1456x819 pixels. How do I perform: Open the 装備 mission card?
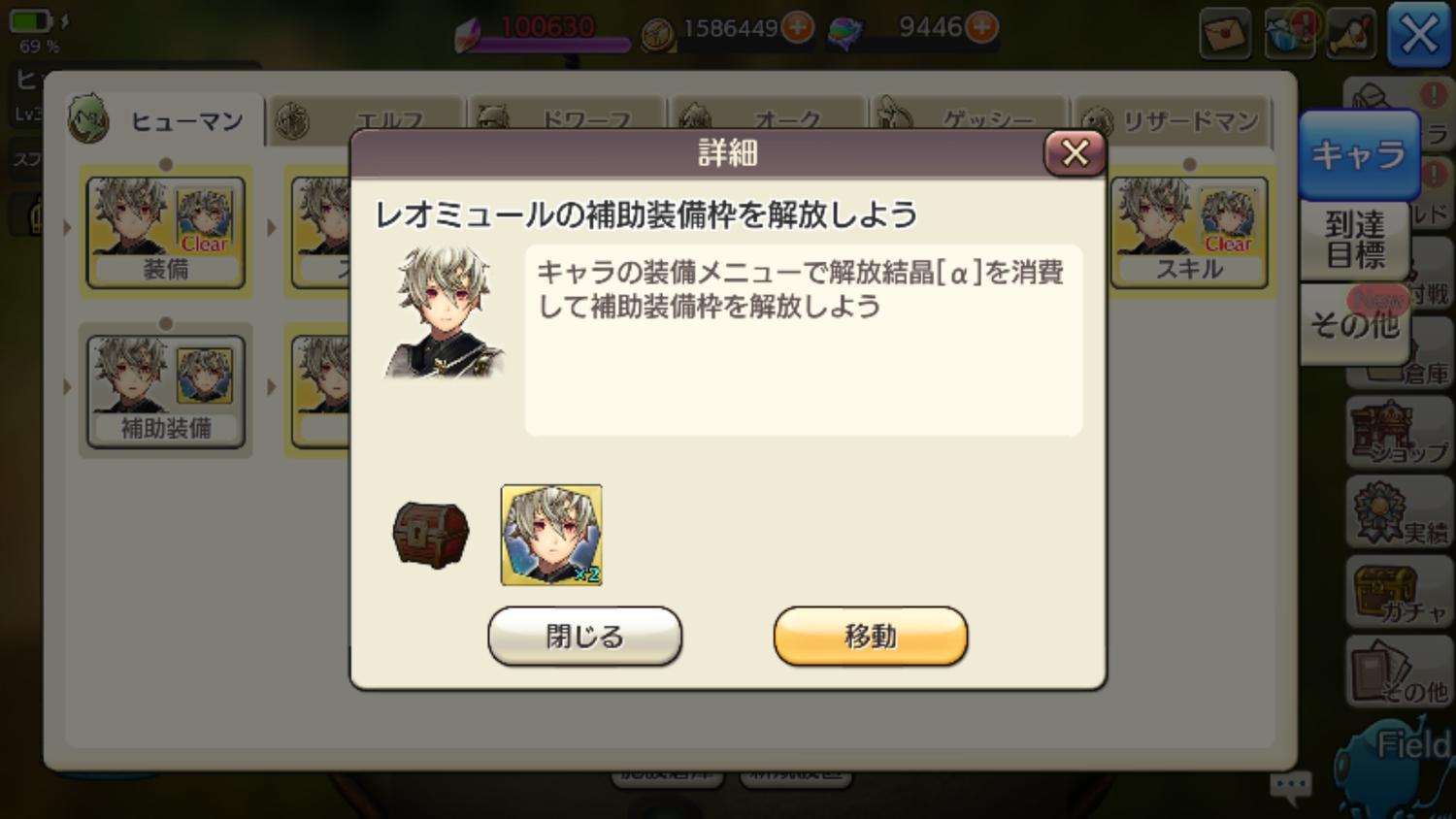(166, 232)
